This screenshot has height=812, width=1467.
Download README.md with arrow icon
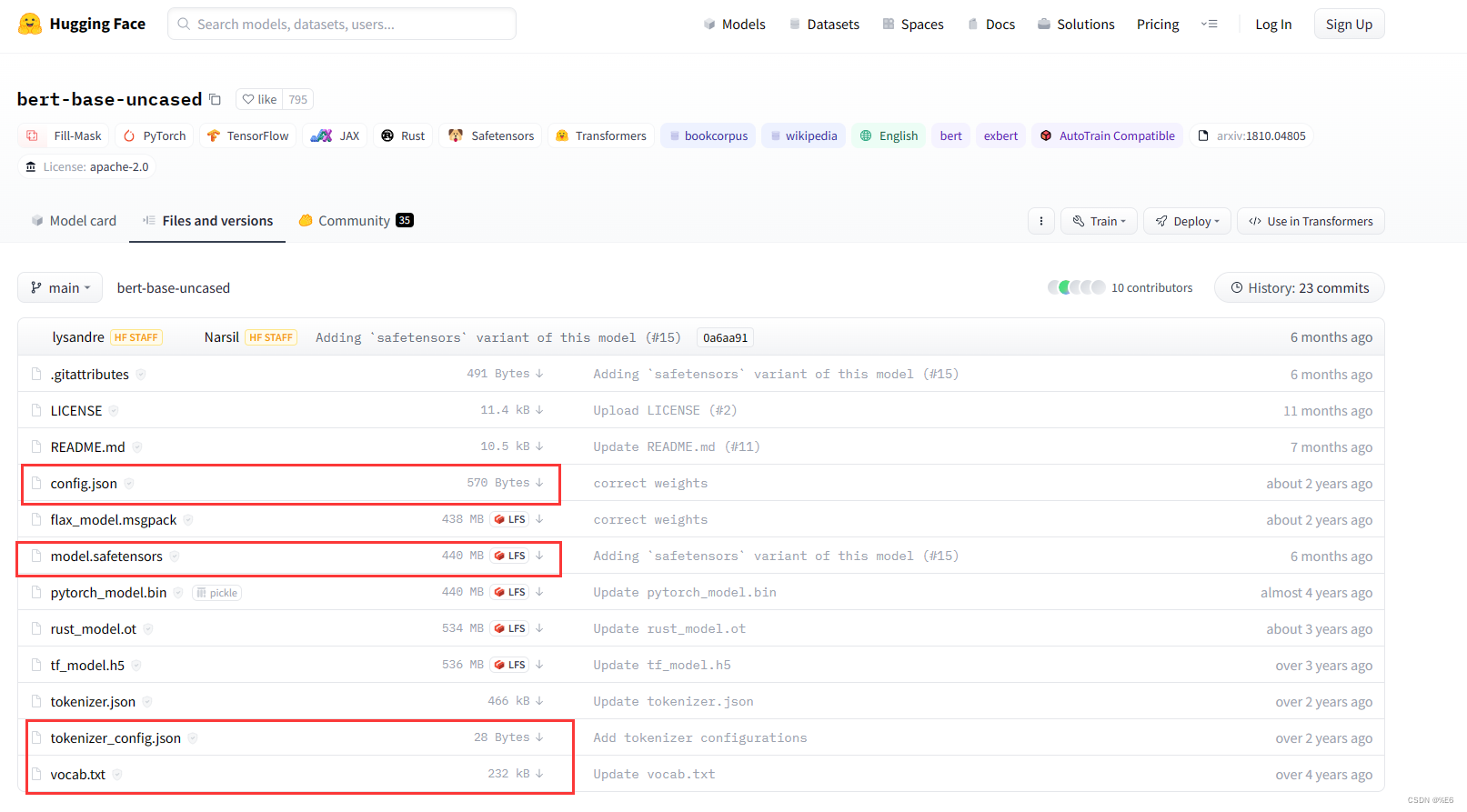(x=539, y=446)
